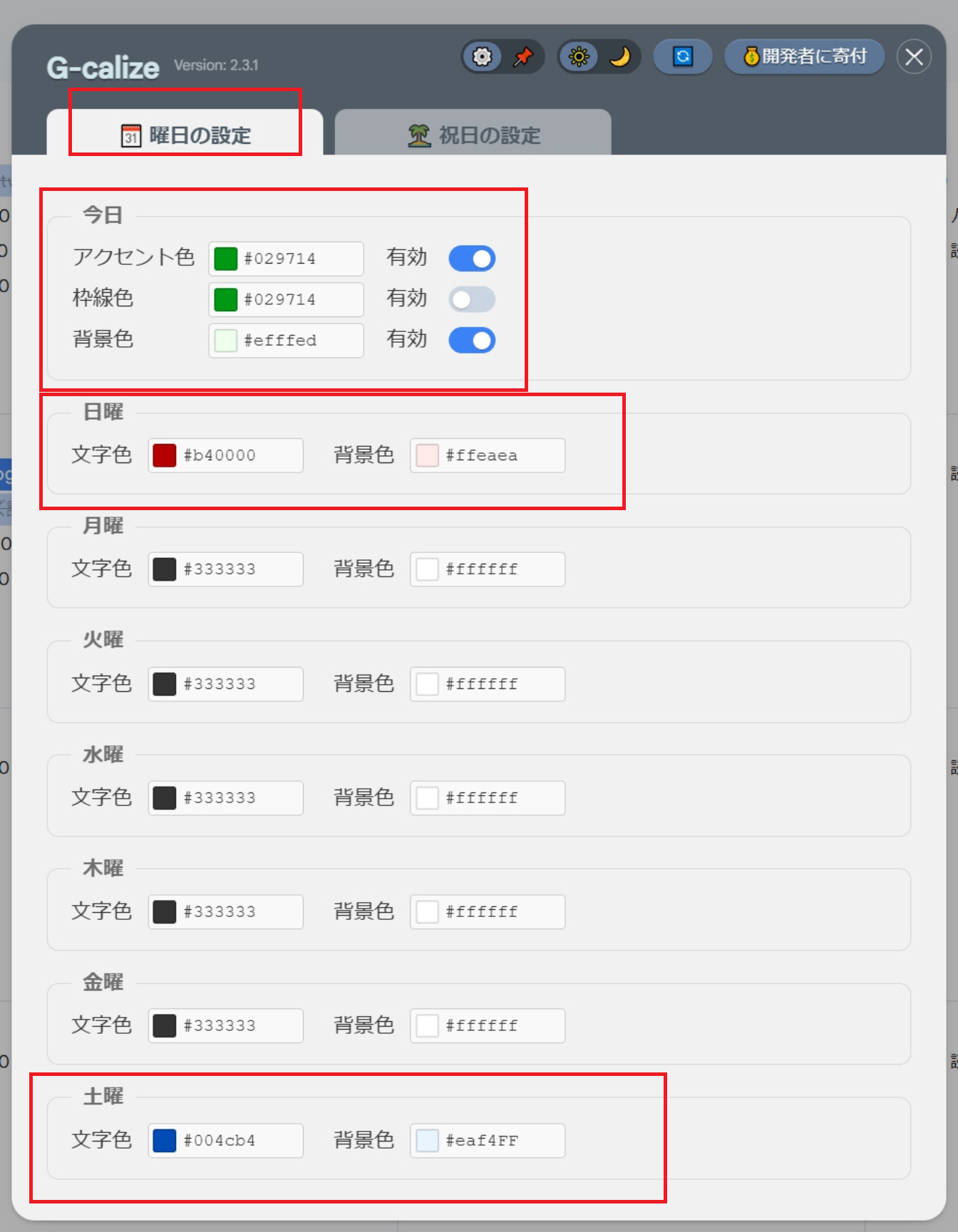Screen dimensions: 958x1232
Task: Open 日曜 red 文字色 swatch #b40000
Action: click(x=165, y=455)
